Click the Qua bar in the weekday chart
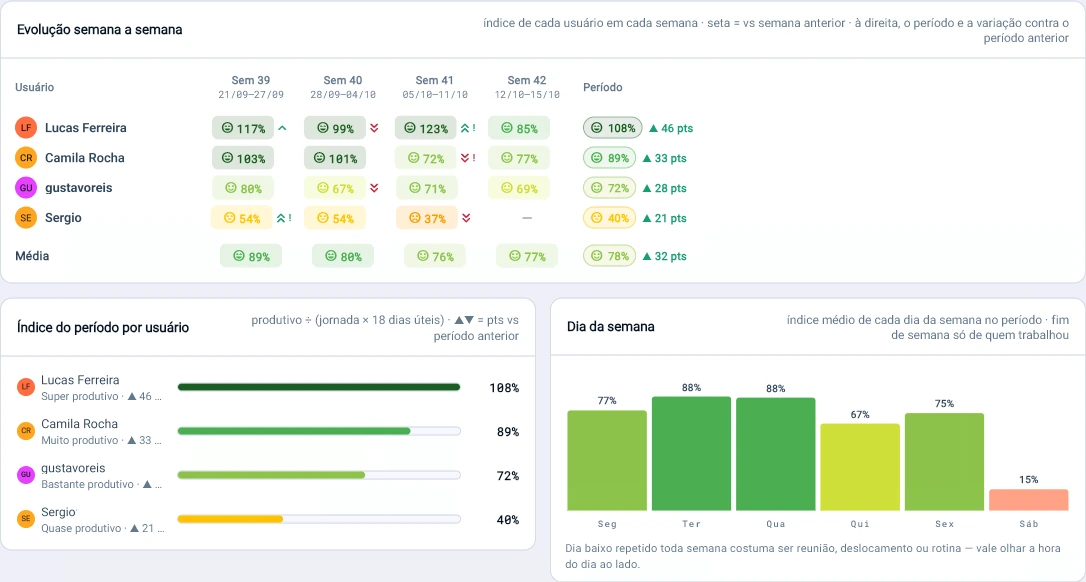 [x=776, y=454]
